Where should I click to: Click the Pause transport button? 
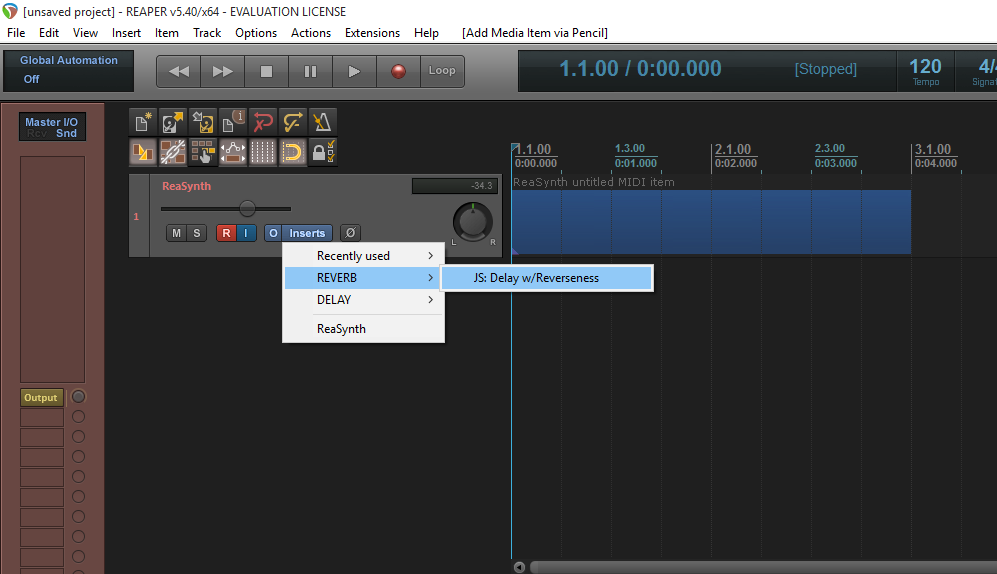(310, 71)
